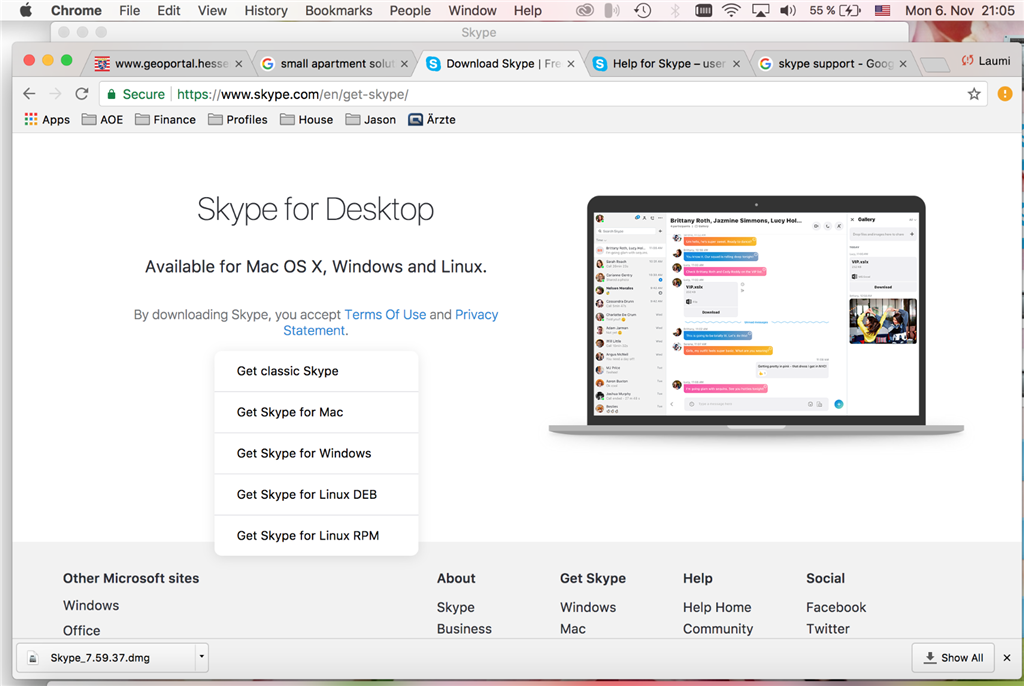Image resolution: width=1024 pixels, height=686 pixels.
Task: Click the US flag input source icon
Action: (882, 10)
